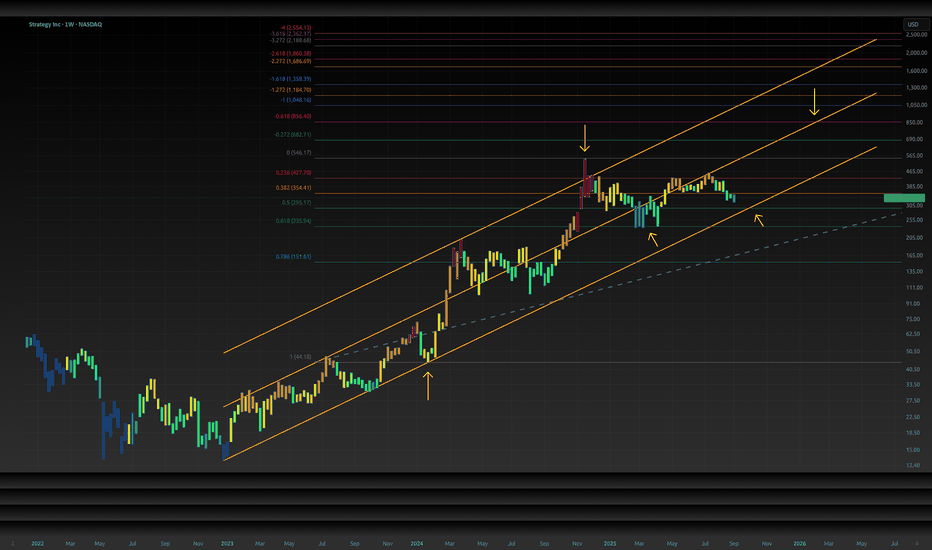This screenshot has height=550, width=932.
Task: Select the 0.382 (354.41) Fibonacci label
Action: (x=293, y=188)
